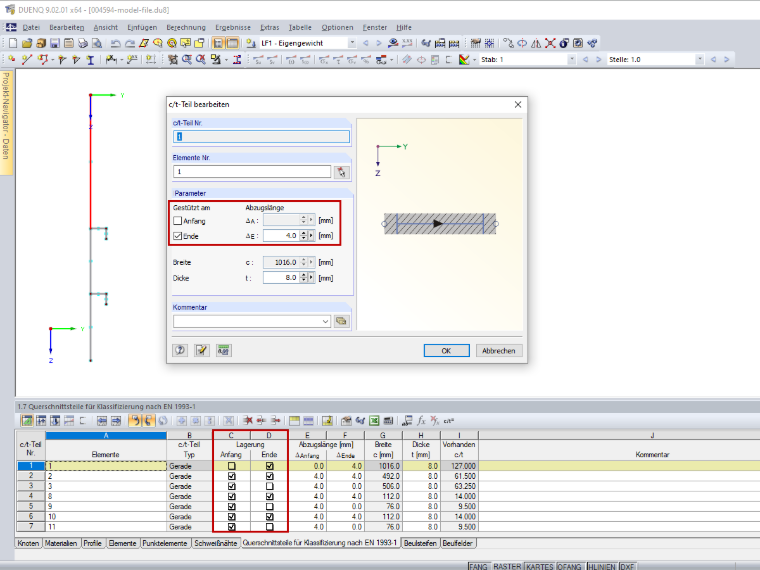Click the arrow right of Dicke t field
The image size is (760, 570).
pos(311,278)
